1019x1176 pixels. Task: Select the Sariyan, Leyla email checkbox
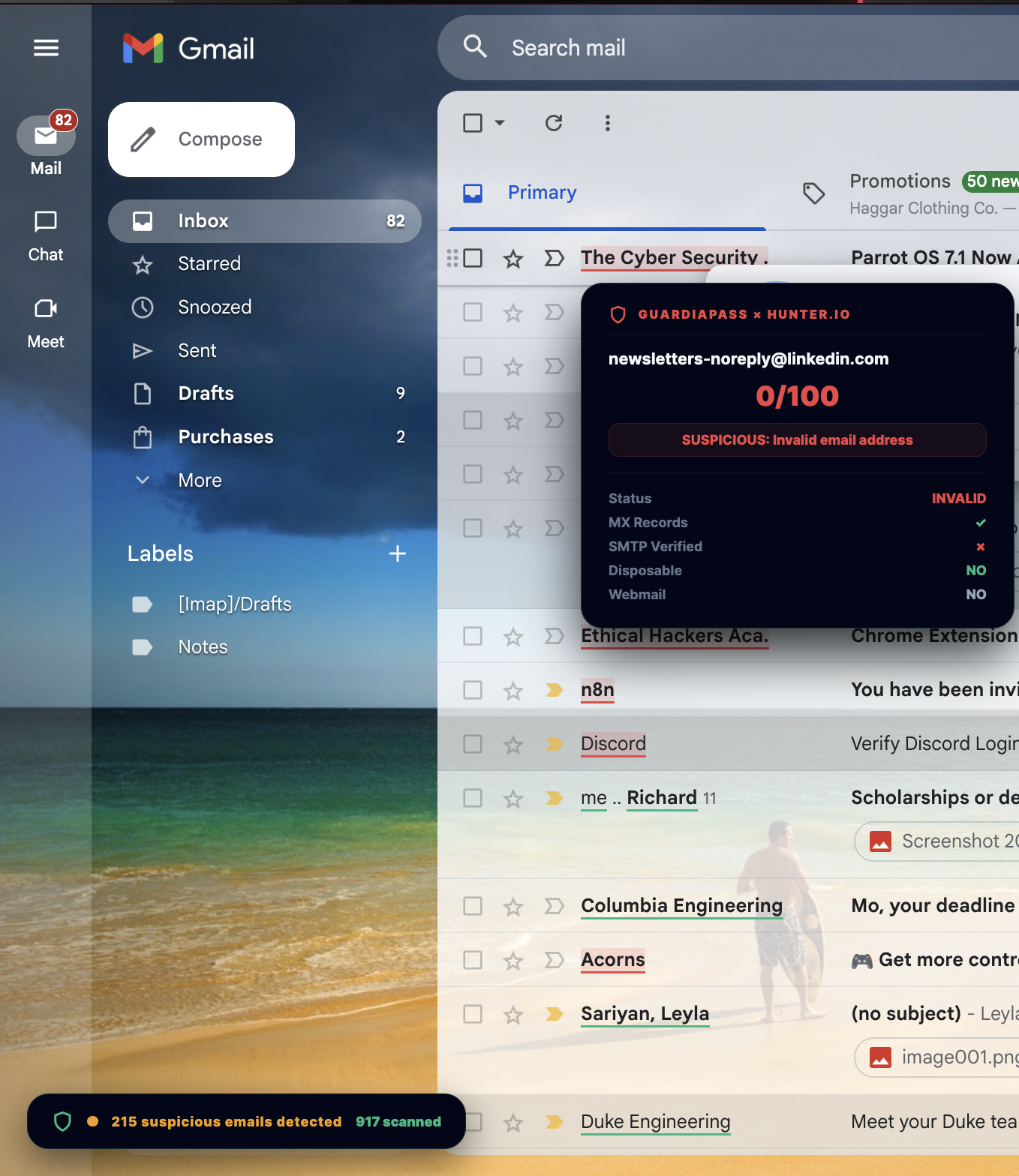pos(473,1015)
